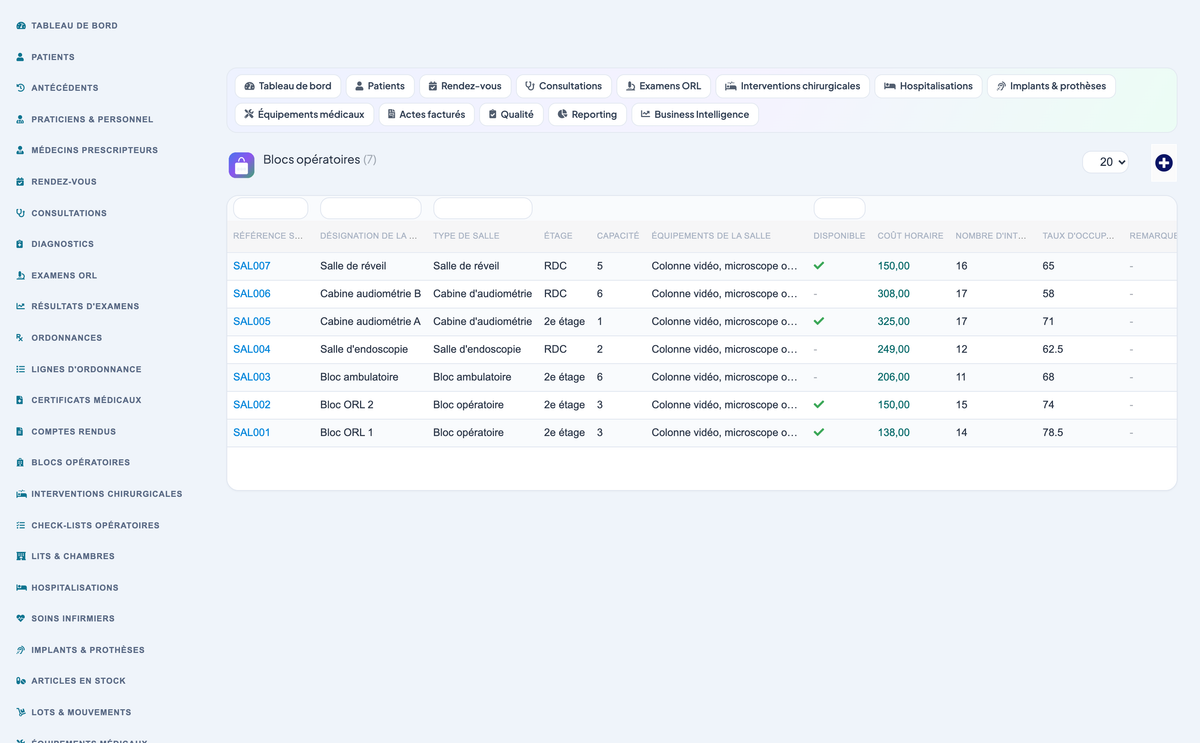This screenshot has height=743, width=1200.
Task: Open the Patients top tab
Action: (380, 86)
